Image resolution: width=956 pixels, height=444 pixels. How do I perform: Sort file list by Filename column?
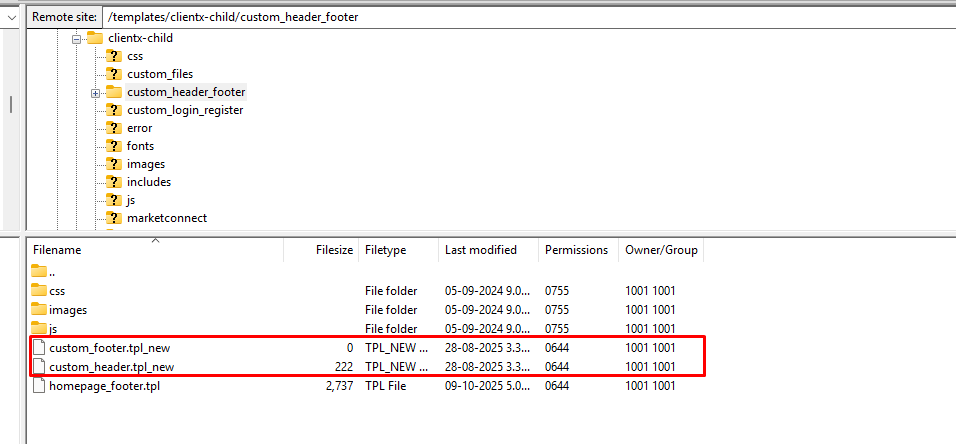(x=57, y=250)
